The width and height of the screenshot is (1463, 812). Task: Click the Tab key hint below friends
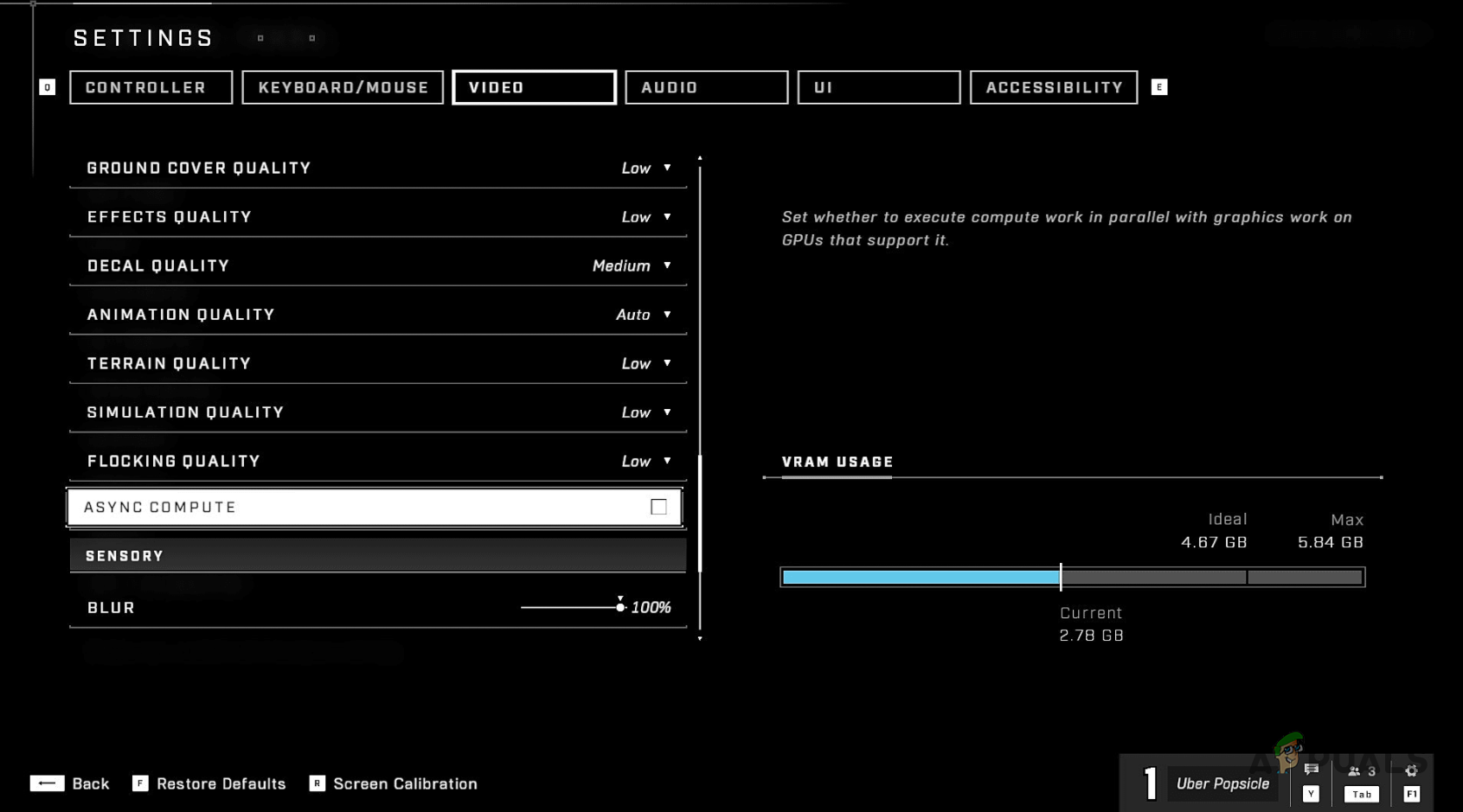pyautogui.click(x=1362, y=794)
